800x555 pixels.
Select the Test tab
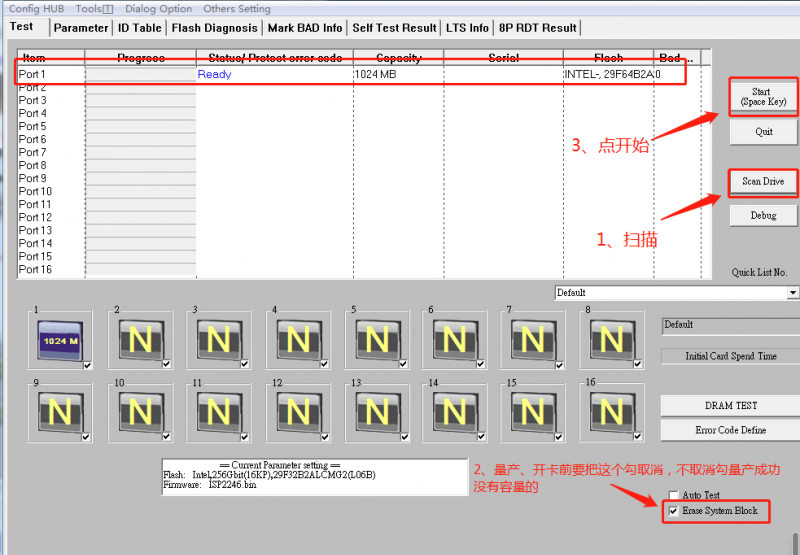[21, 27]
